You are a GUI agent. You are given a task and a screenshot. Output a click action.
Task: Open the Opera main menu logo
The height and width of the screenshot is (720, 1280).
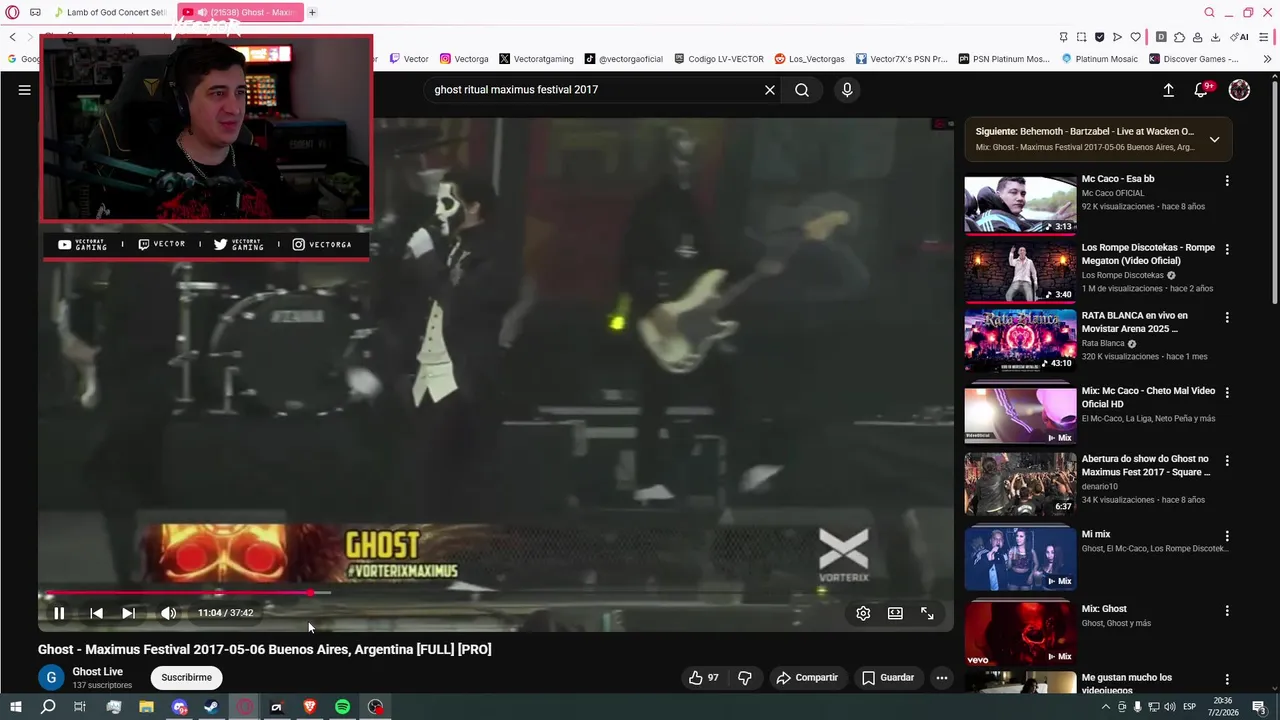point(12,12)
